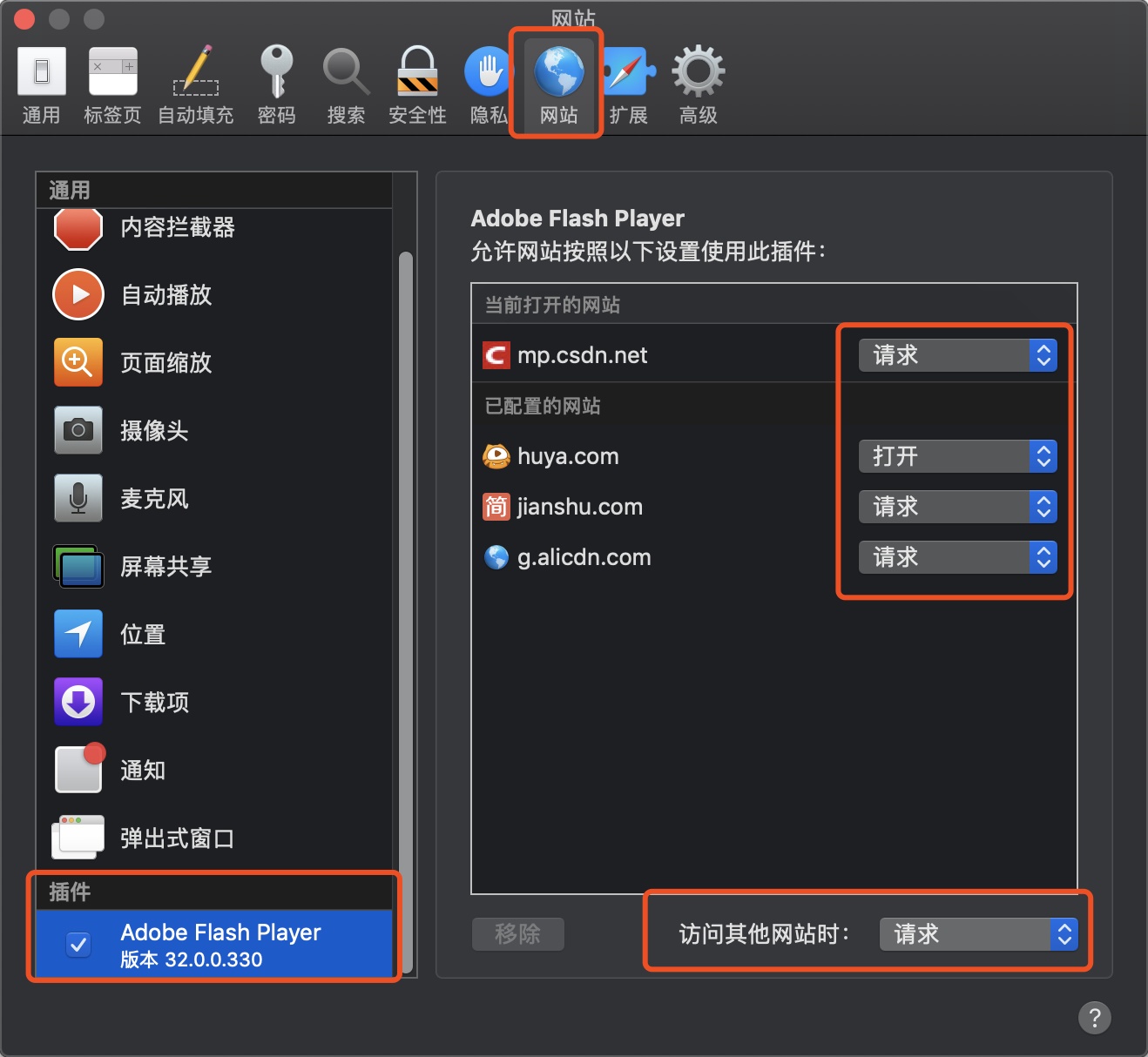The image size is (1148, 1057).
Task: Click the 当前打开的网站 section header
Action: pyautogui.click(x=552, y=305)
